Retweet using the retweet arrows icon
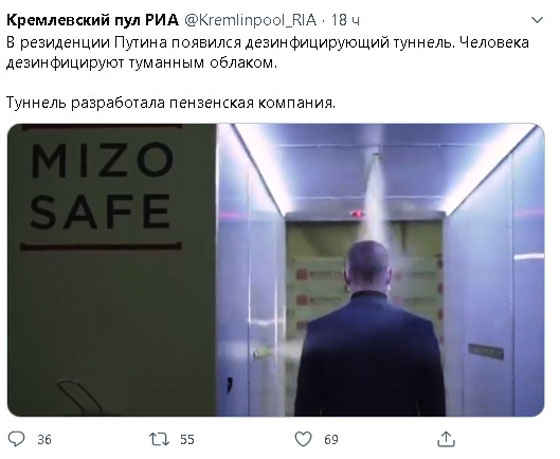 (x=159, y=439)
